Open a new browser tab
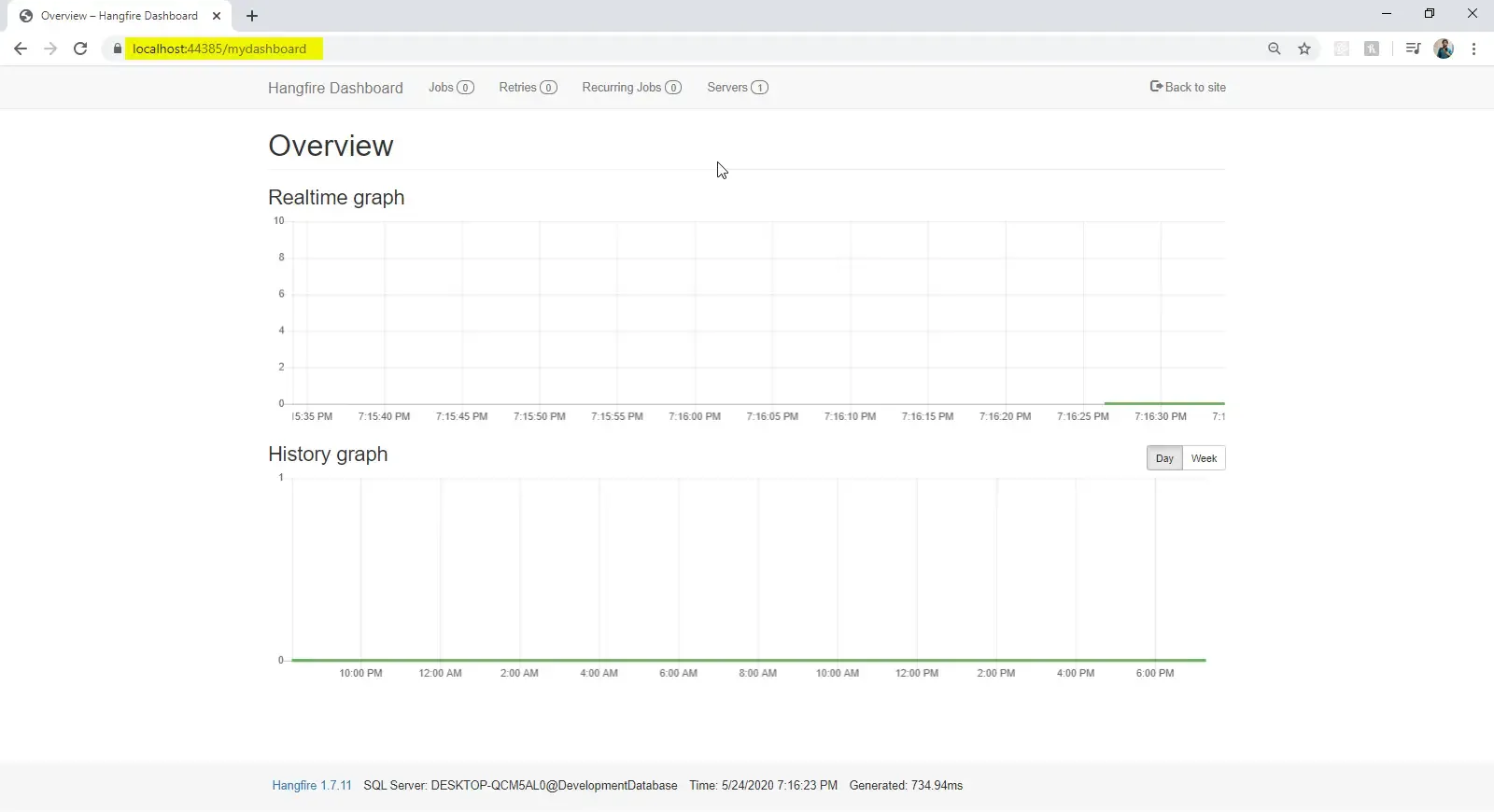This screenshot has width=1494, height=812. coord(252,16)
